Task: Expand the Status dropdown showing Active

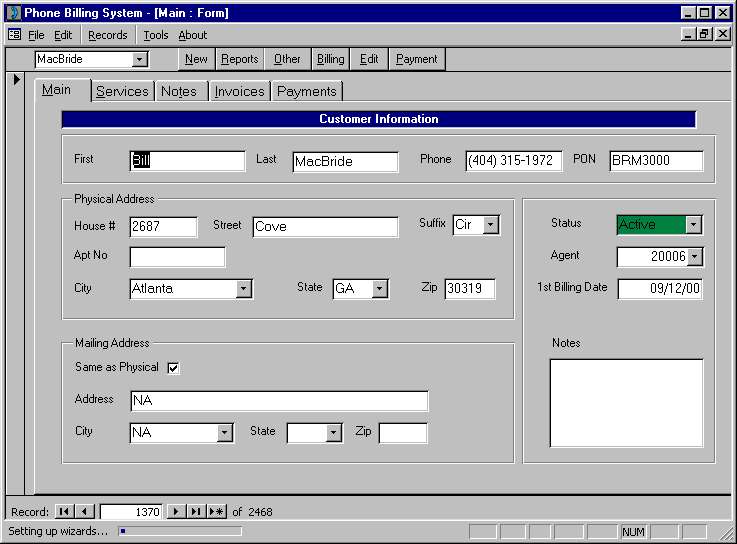Action: [x=693, y=225]
